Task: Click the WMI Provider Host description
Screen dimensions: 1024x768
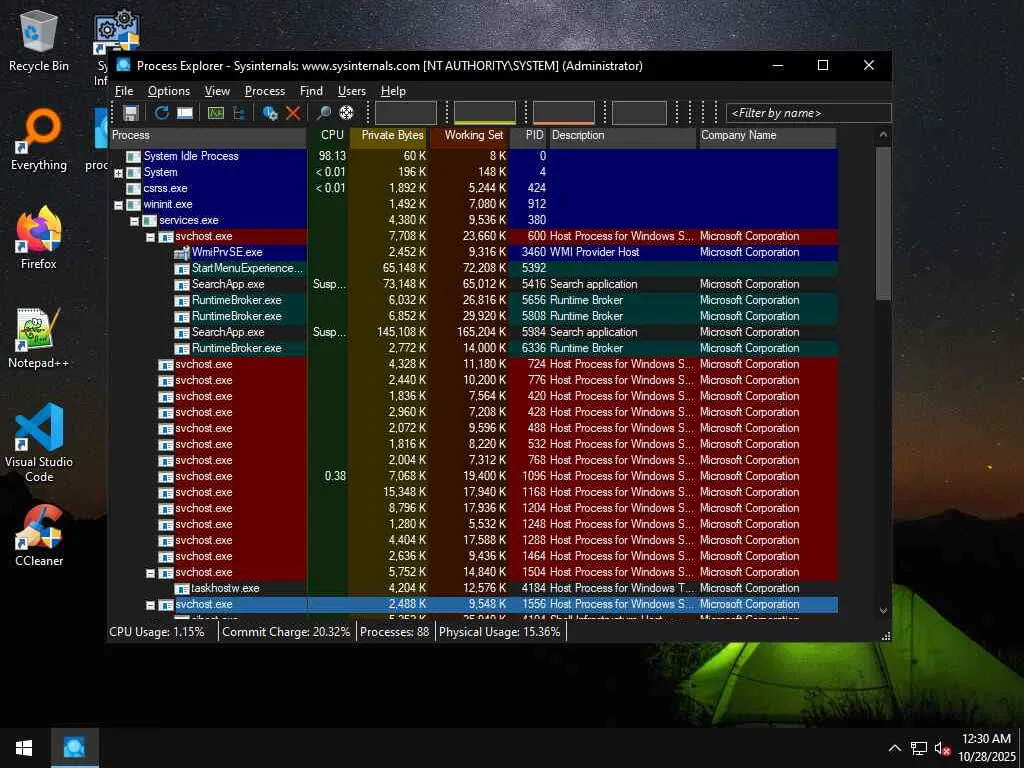Action: click(x=594, y=252)
